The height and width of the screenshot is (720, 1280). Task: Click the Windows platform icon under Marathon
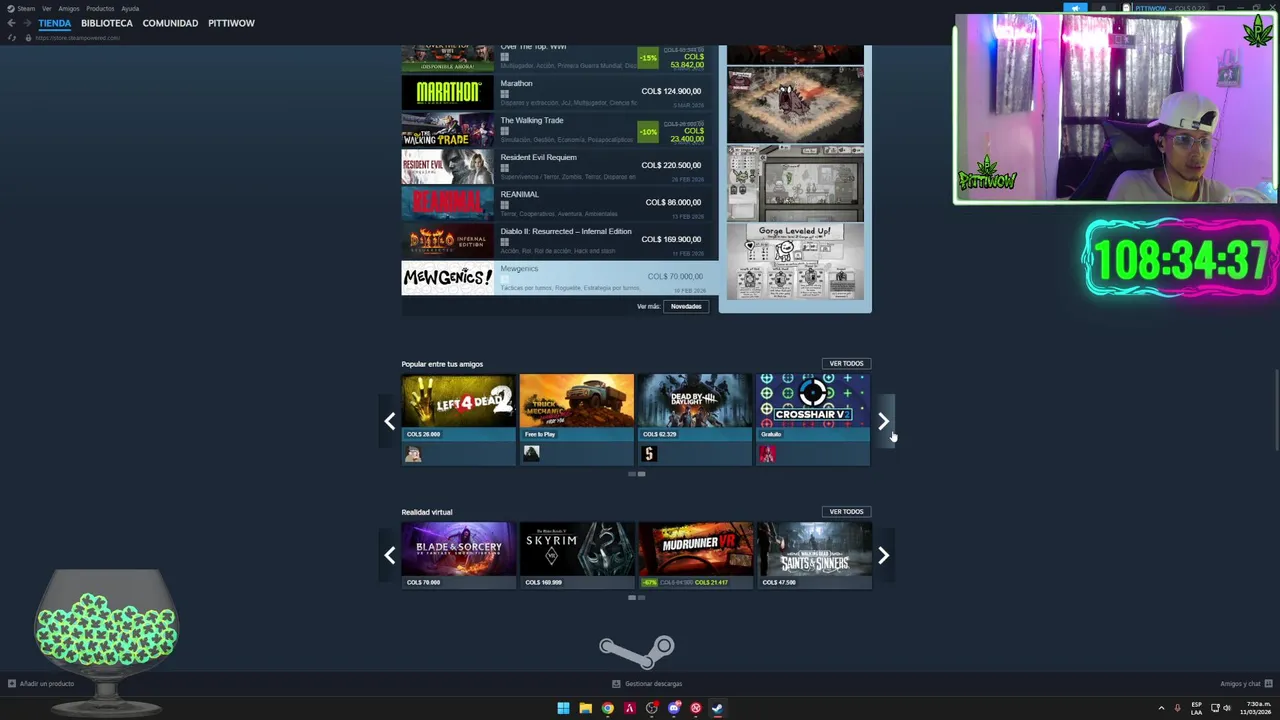coord(505,94)
